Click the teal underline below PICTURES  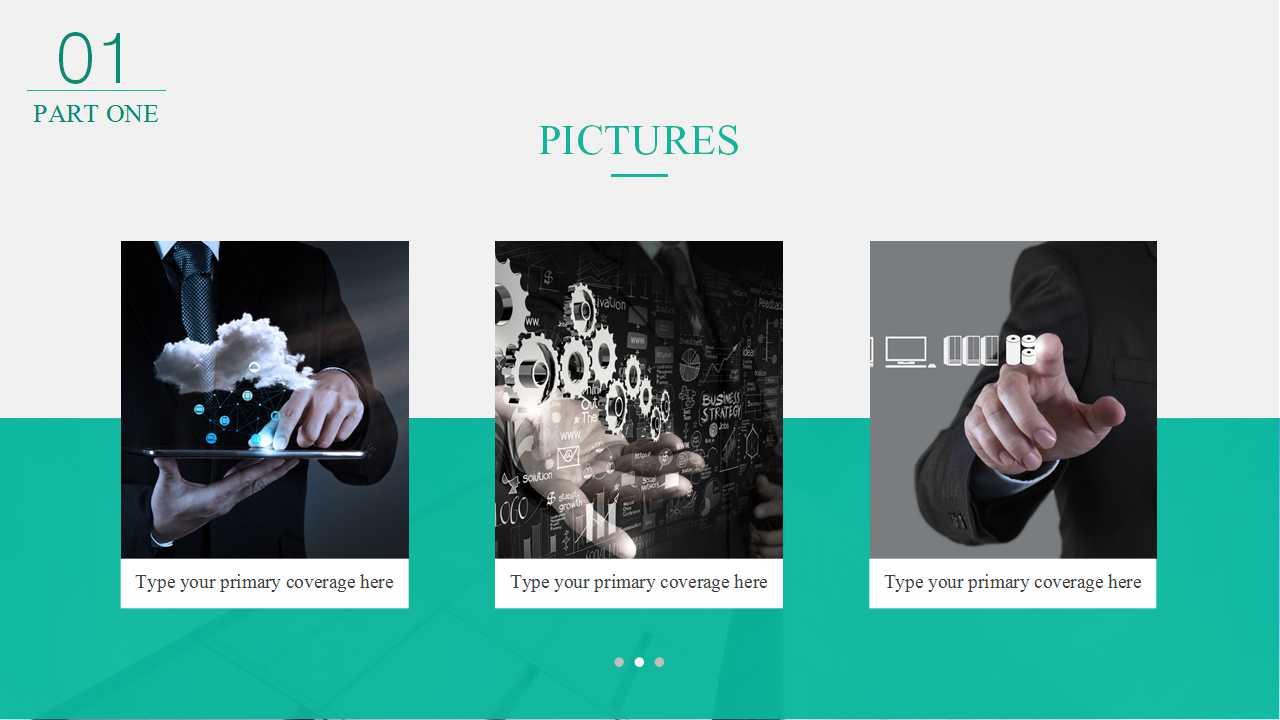[639, 176]
